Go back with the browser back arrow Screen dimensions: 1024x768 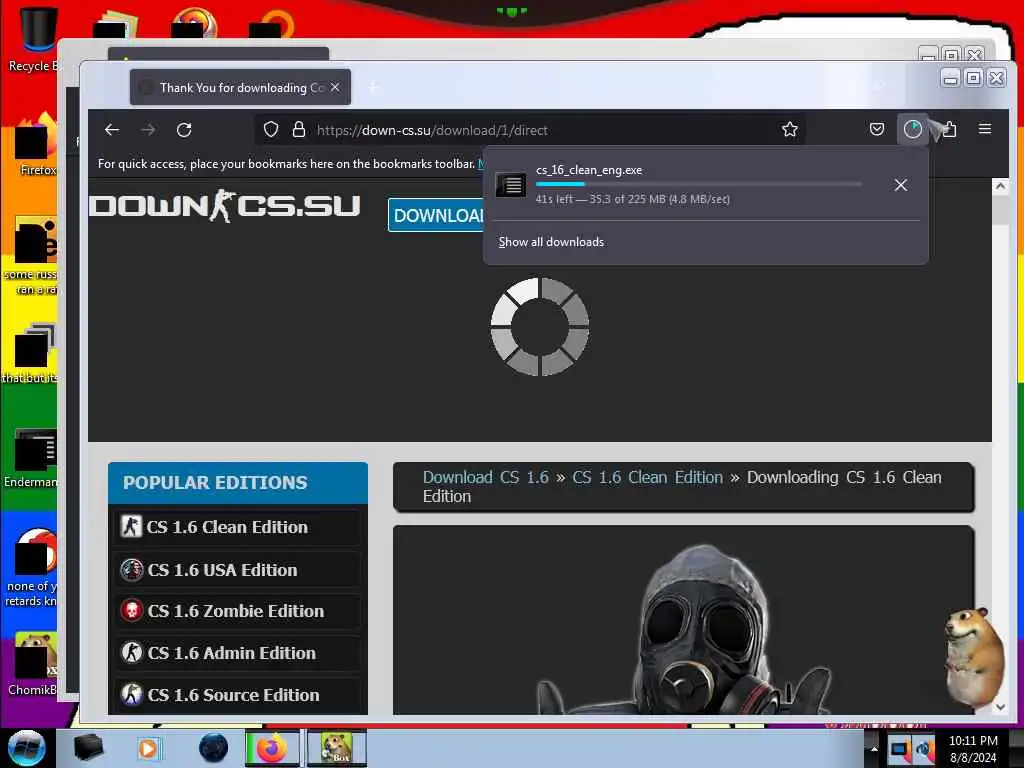pyautogui.click(x=112, y=130)
